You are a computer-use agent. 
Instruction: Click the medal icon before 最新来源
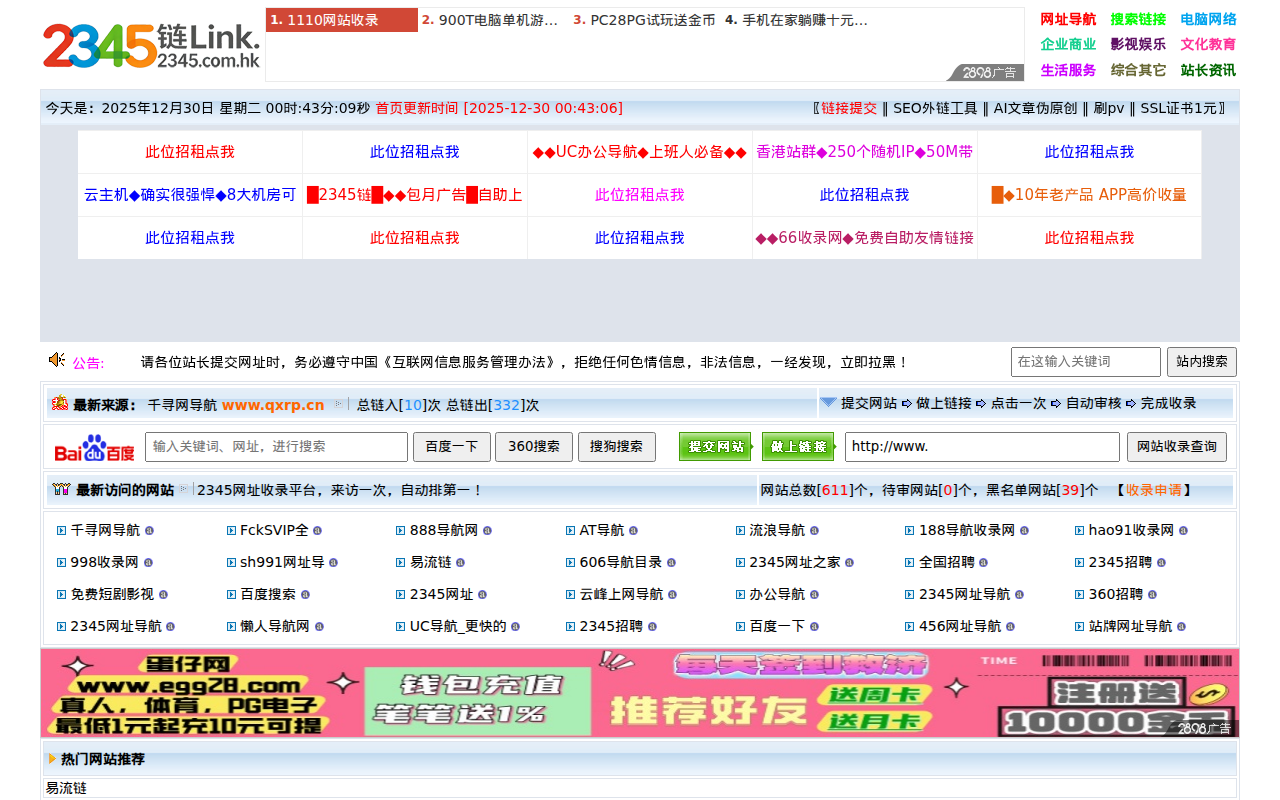coord(60,403)
